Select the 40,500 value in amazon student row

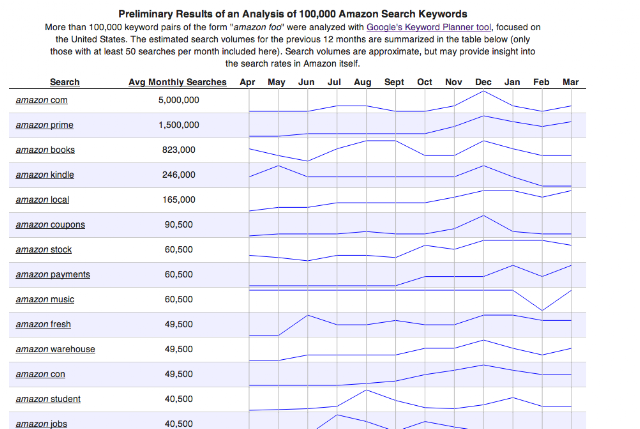[x=179, y=399]
